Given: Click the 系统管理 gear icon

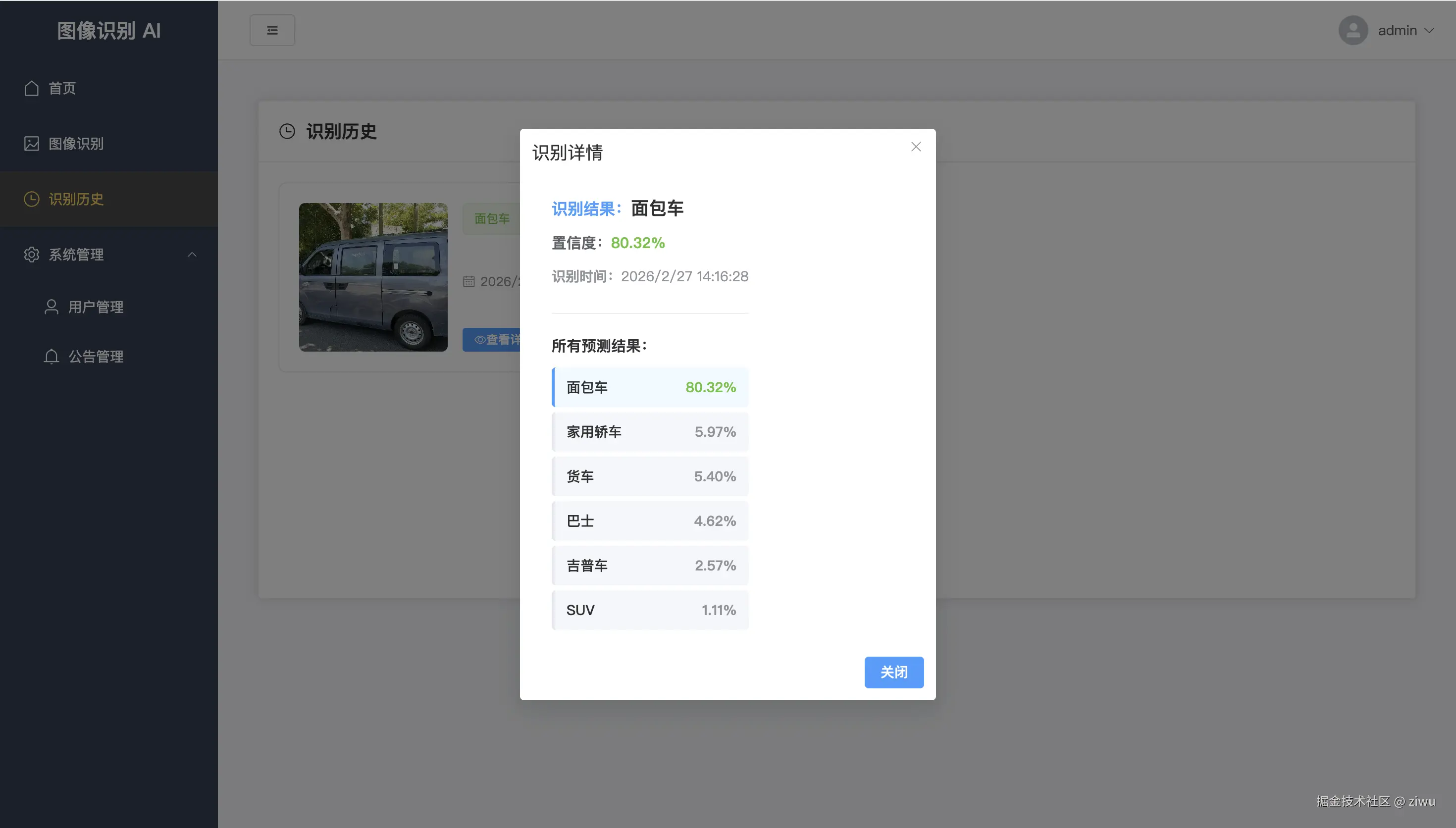Looking at the screenshot, I should 31,254.
